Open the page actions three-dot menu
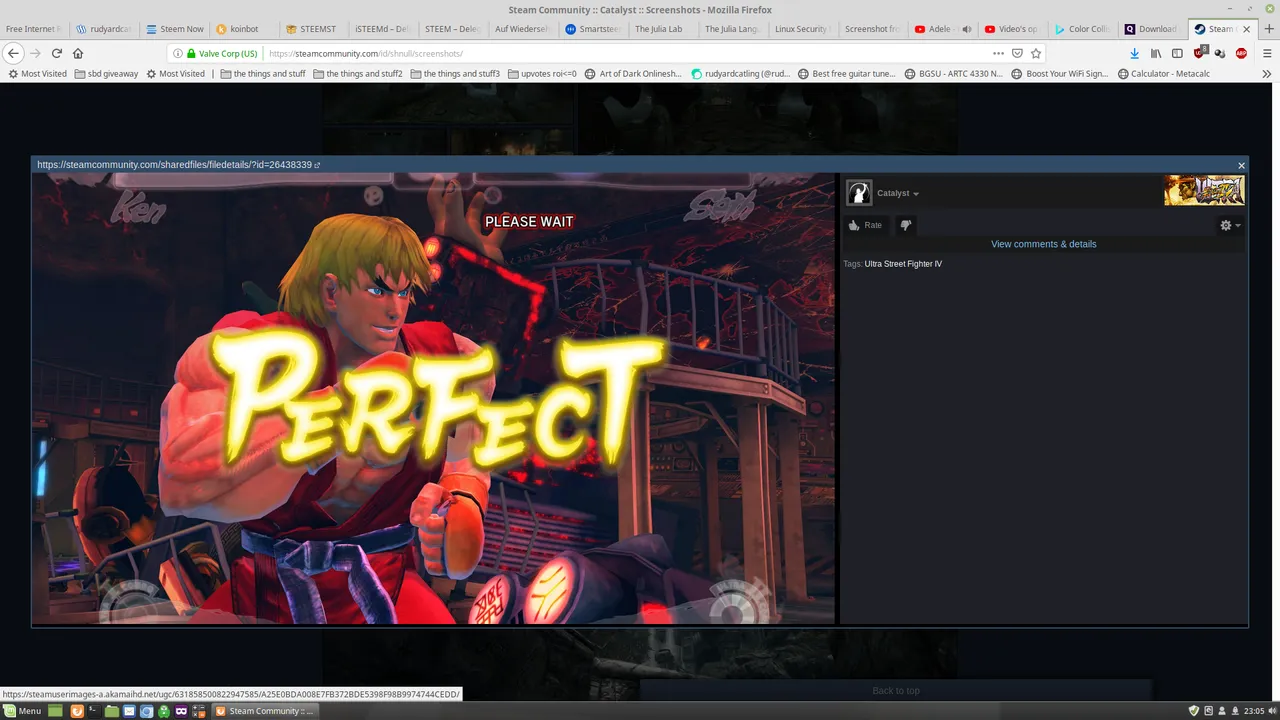1280x720 pixels. tap(998, 53)
